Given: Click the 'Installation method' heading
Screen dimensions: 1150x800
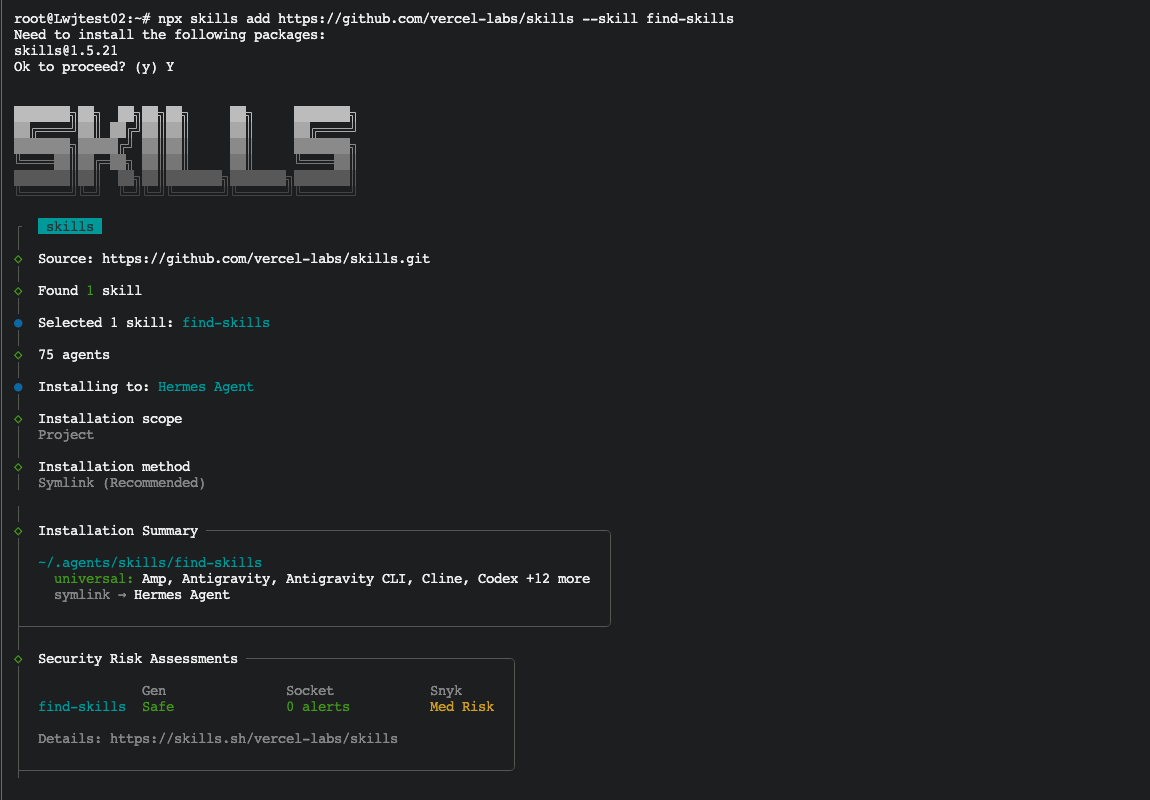Looking at the screenshot, I should click(114, 467).
